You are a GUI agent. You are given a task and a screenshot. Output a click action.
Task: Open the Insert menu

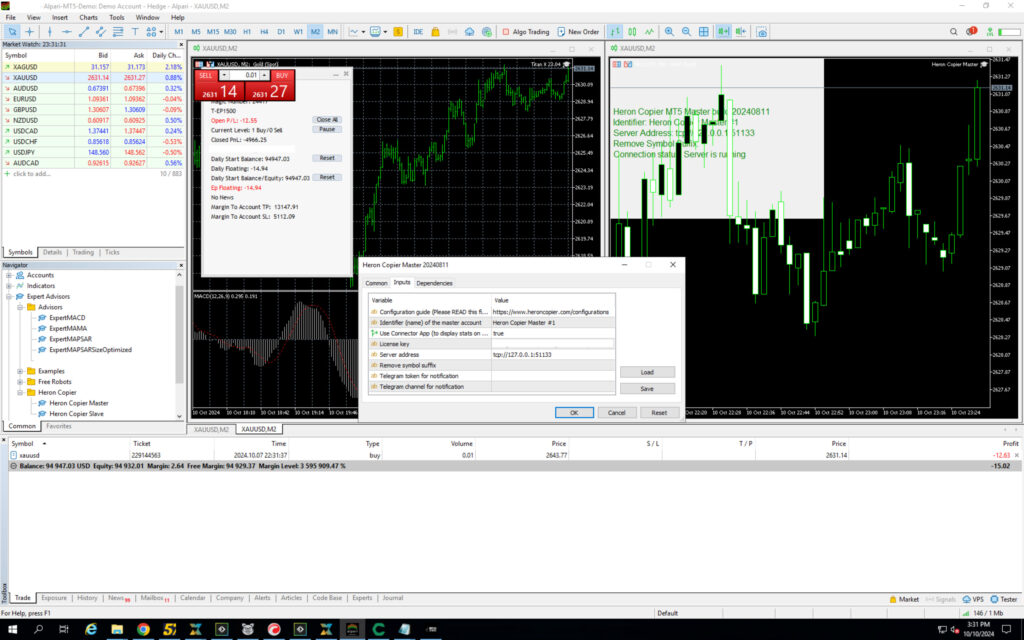coord(59,18)
